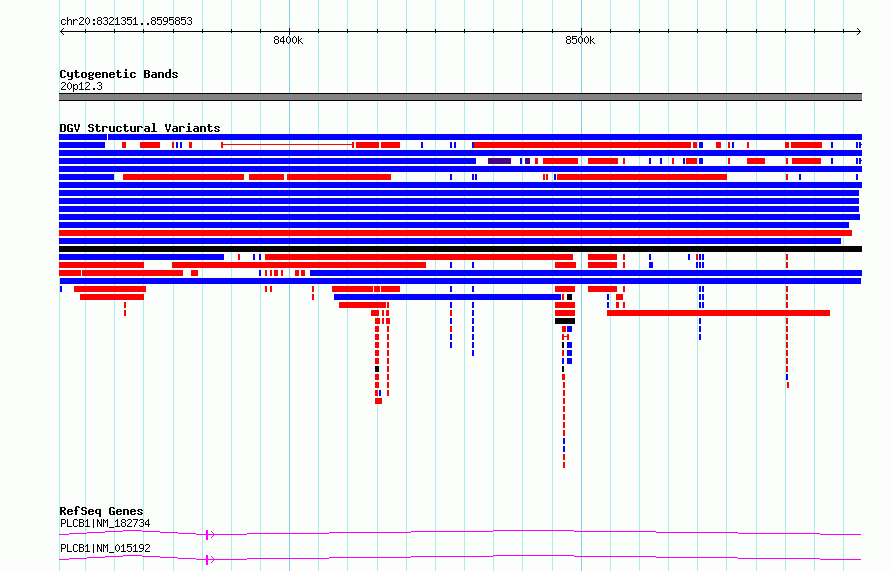Select the RefSeq Genes track title
890x571 pixels.
point(101,511)
